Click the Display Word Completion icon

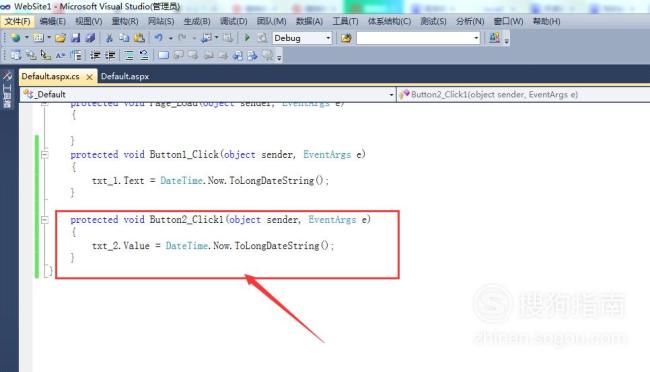[x=61, y=55]
